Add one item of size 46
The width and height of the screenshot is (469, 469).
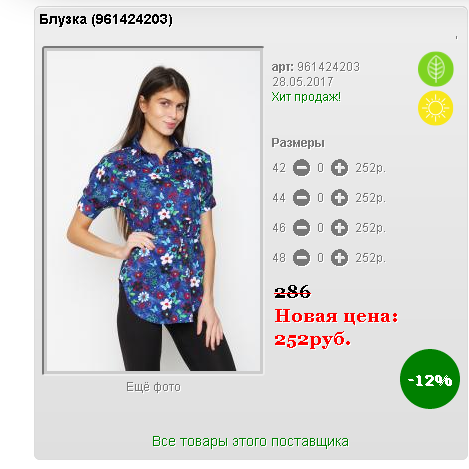point(339,228)
